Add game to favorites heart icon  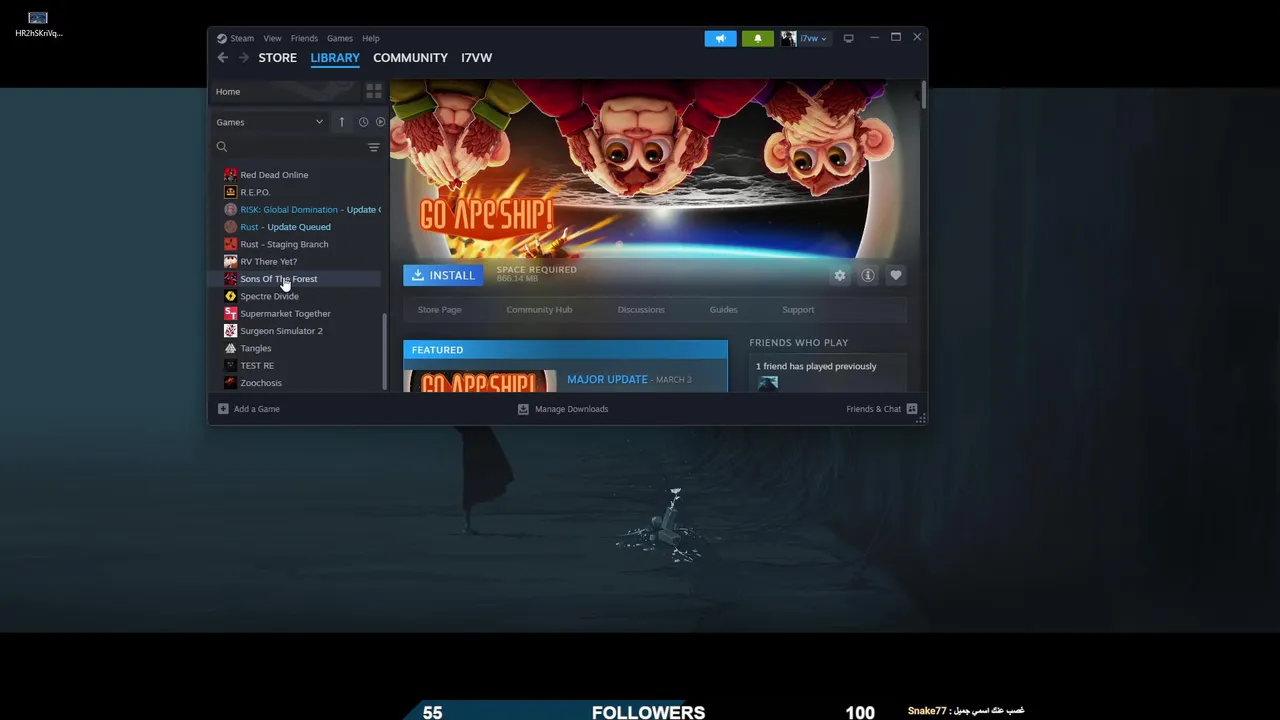coord(896,275)
